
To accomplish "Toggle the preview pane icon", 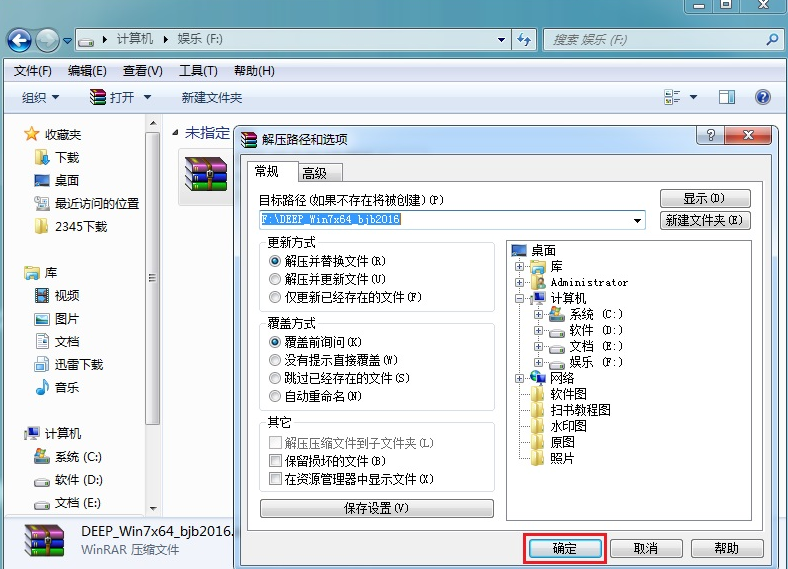I will 727,97.
